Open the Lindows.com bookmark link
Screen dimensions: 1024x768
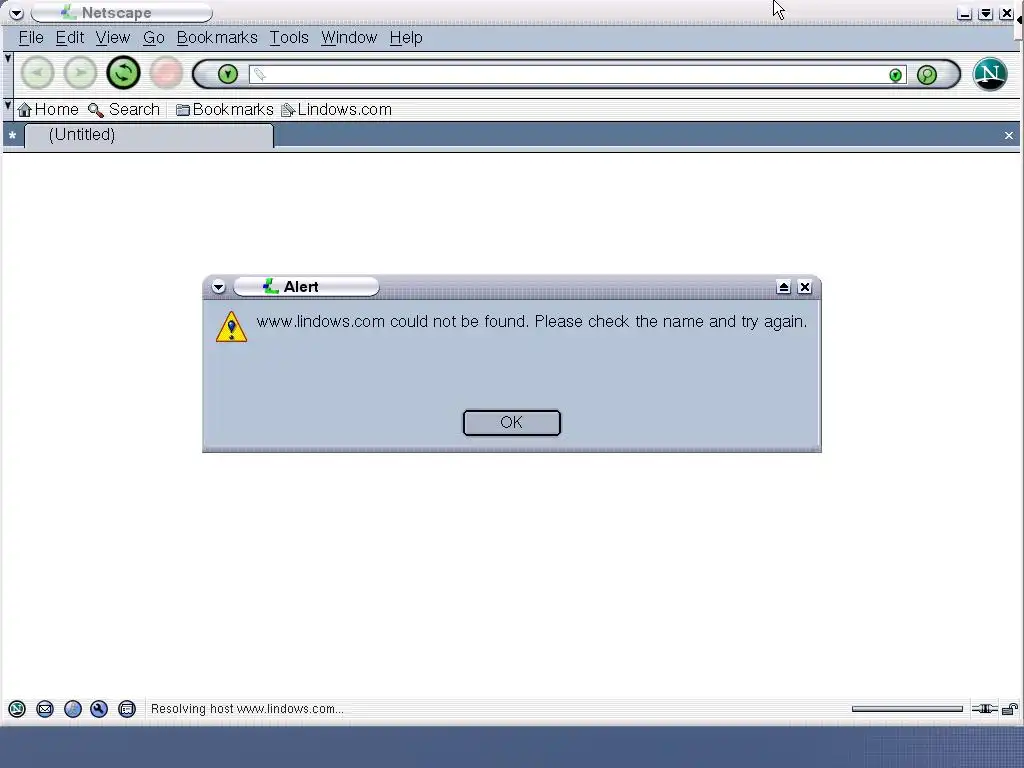[336, 110]
